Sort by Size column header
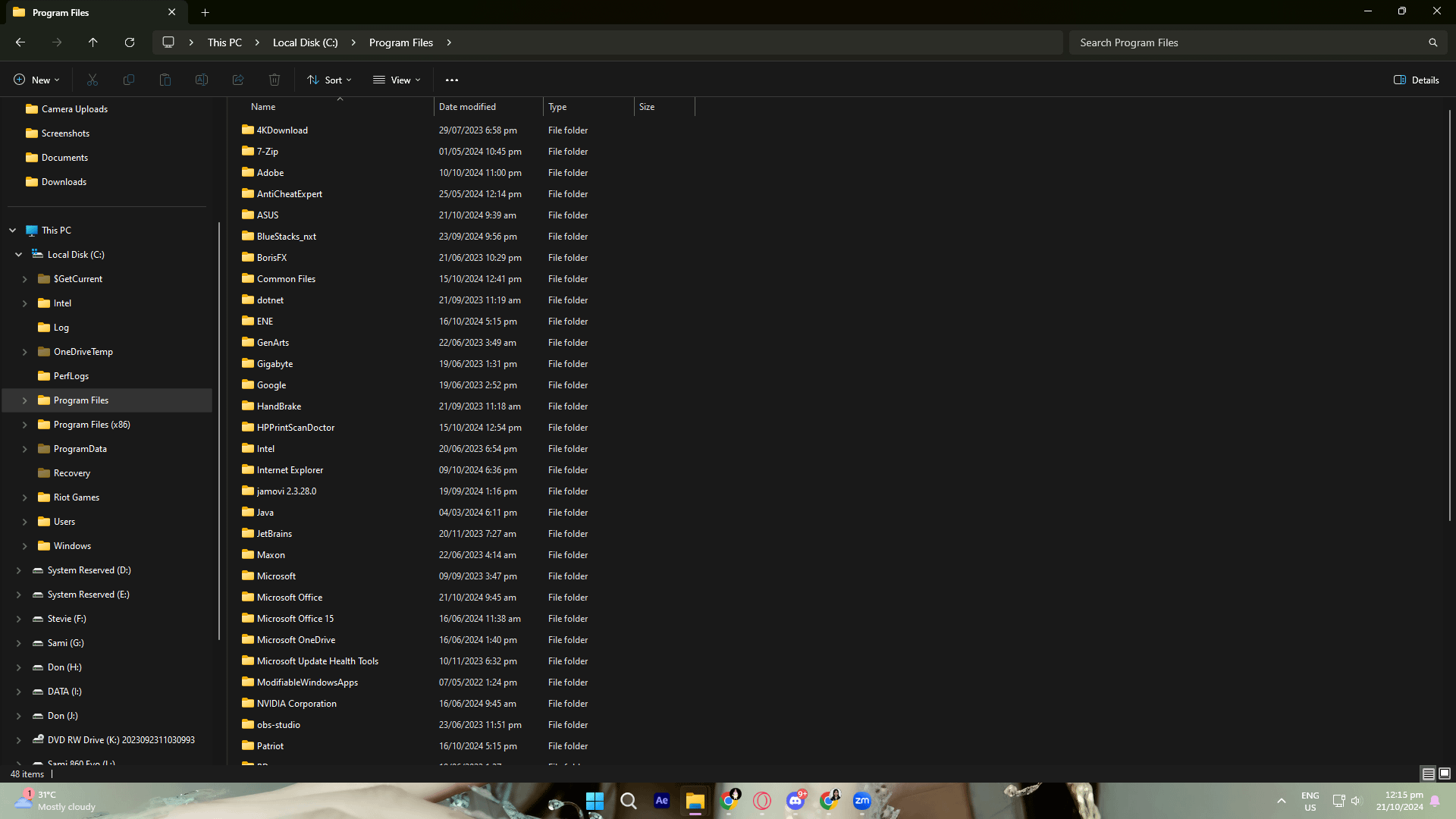1456x819 pixels. click(x=664, y=107)
